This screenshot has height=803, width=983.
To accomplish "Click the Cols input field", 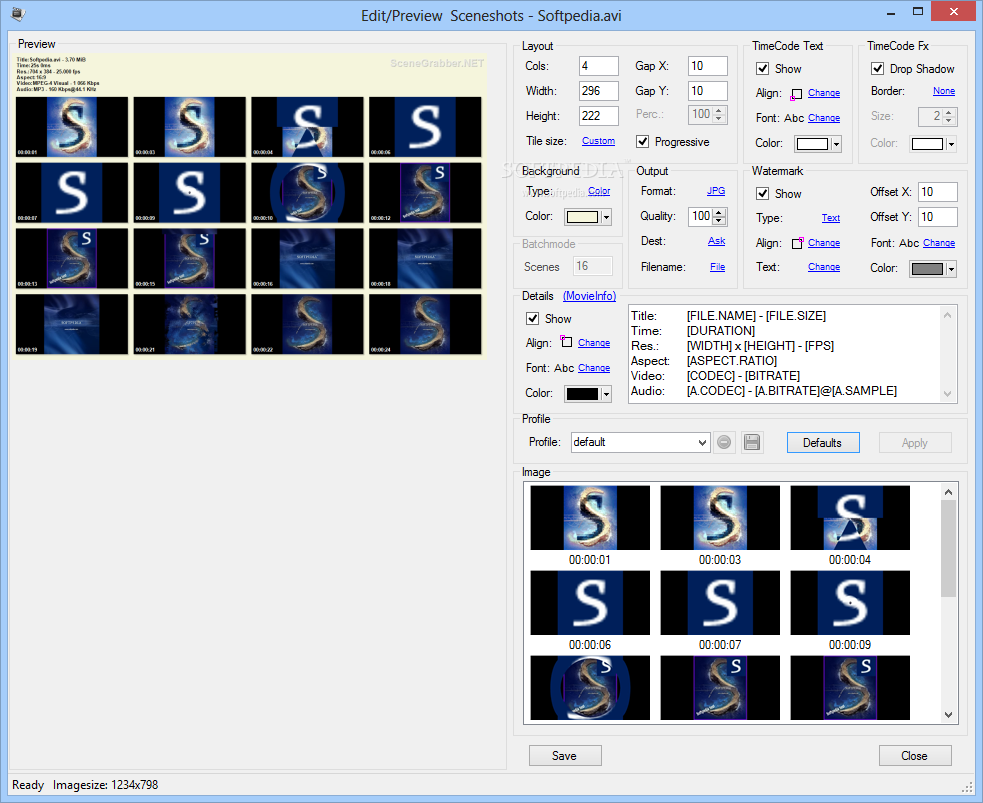I will click(599, 66).
